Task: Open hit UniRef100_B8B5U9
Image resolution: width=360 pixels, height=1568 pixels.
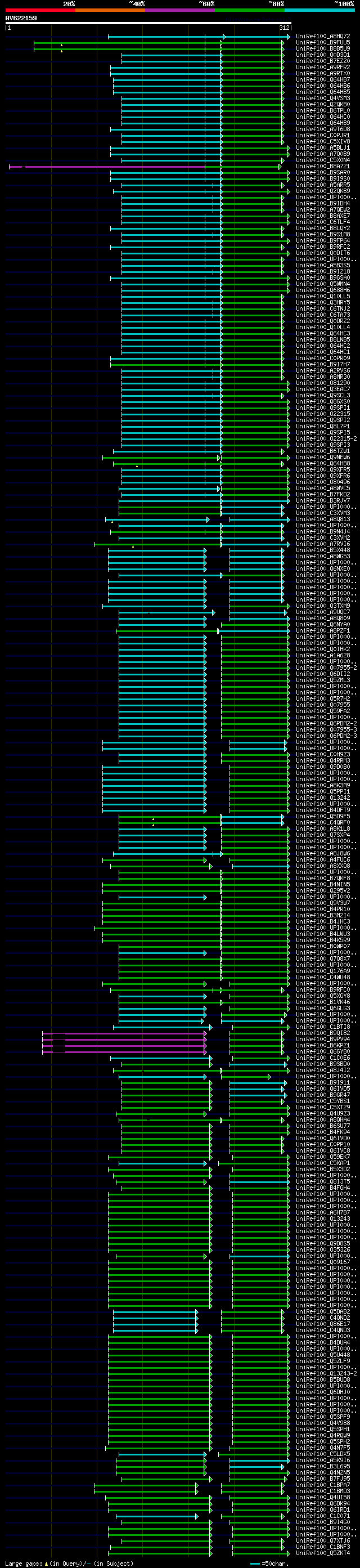Action: pyautogui.click(x=323, y=49)
